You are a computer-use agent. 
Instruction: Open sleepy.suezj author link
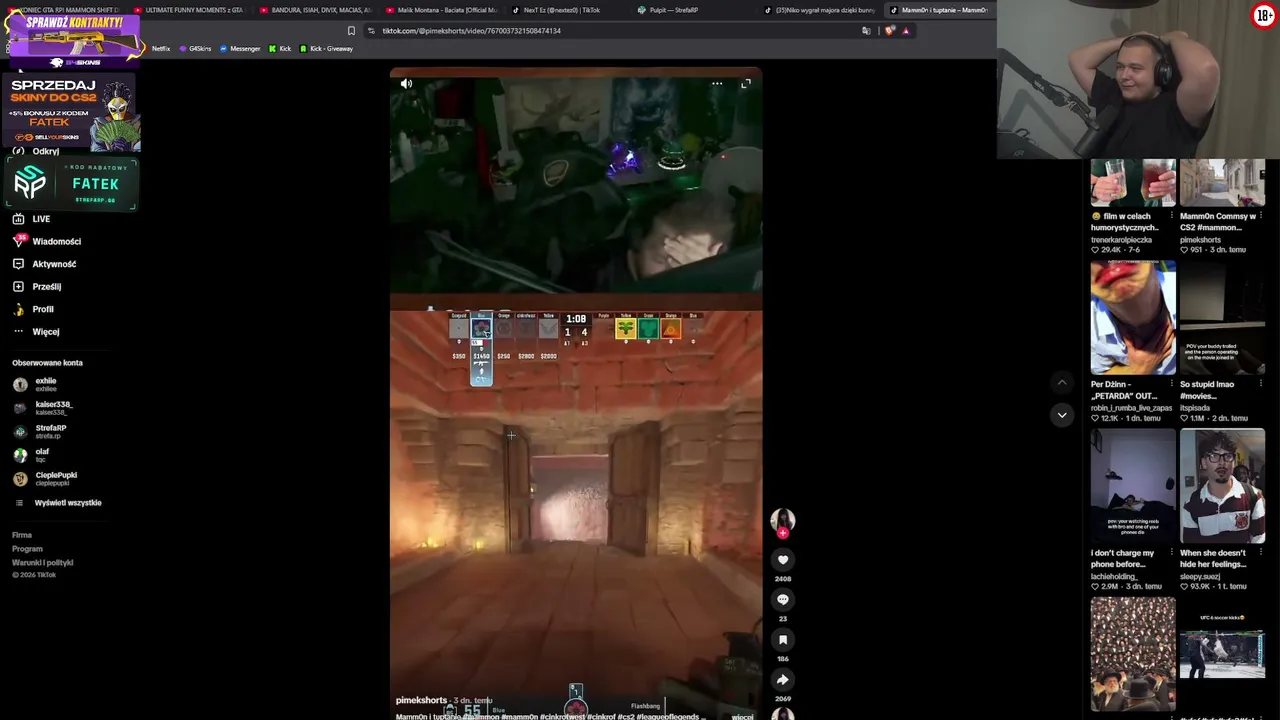click(1200, 577)
